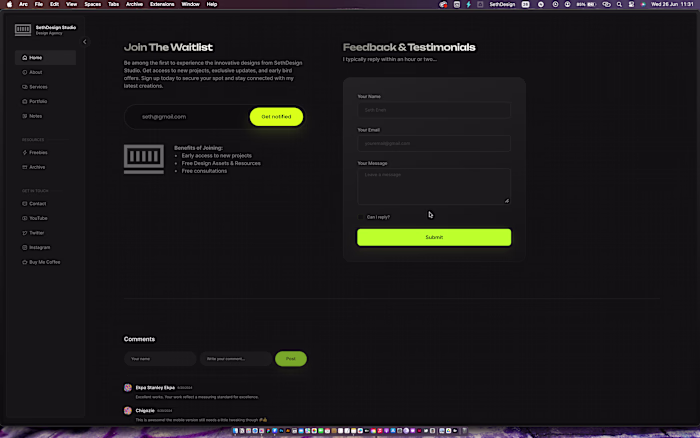Open the Arc menu
Screen dimensions: 700x438
tap(23, 4)
